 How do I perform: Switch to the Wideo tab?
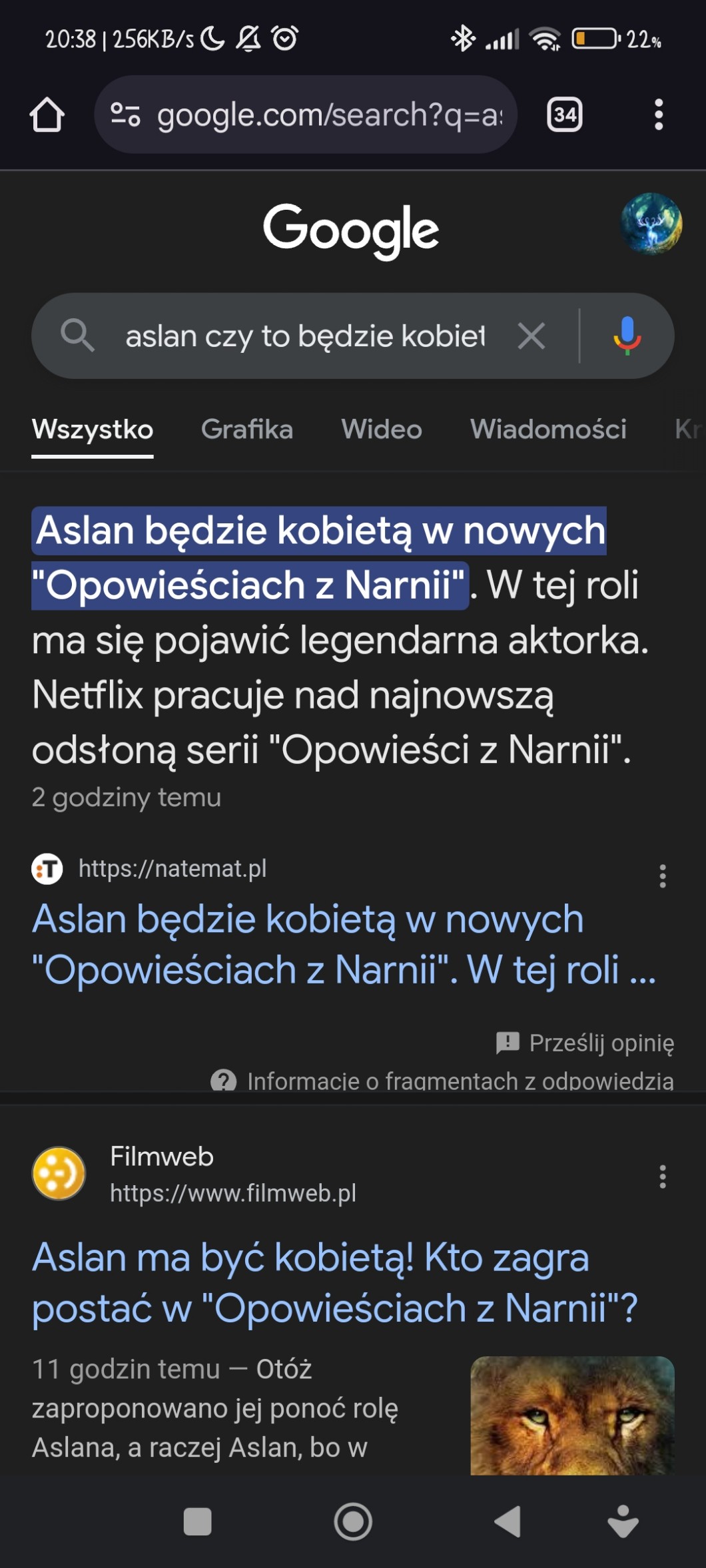382,429
